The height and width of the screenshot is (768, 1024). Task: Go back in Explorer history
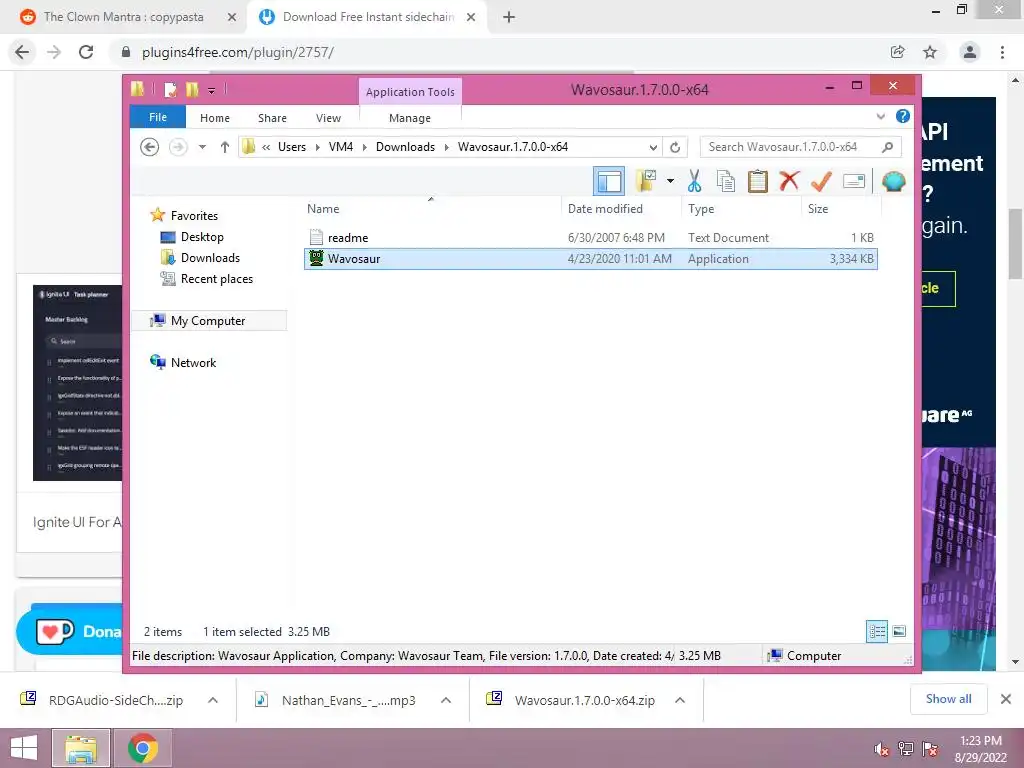(150, 147)
